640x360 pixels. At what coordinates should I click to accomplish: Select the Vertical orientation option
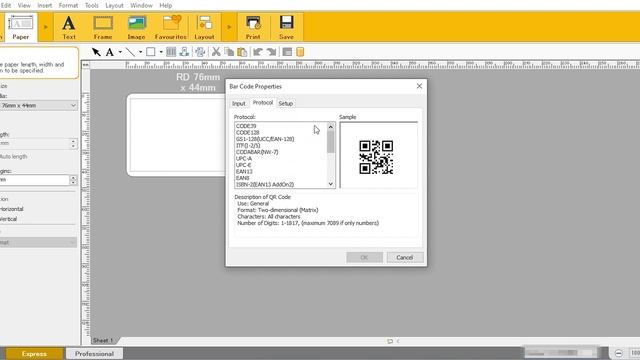point(8,219)
